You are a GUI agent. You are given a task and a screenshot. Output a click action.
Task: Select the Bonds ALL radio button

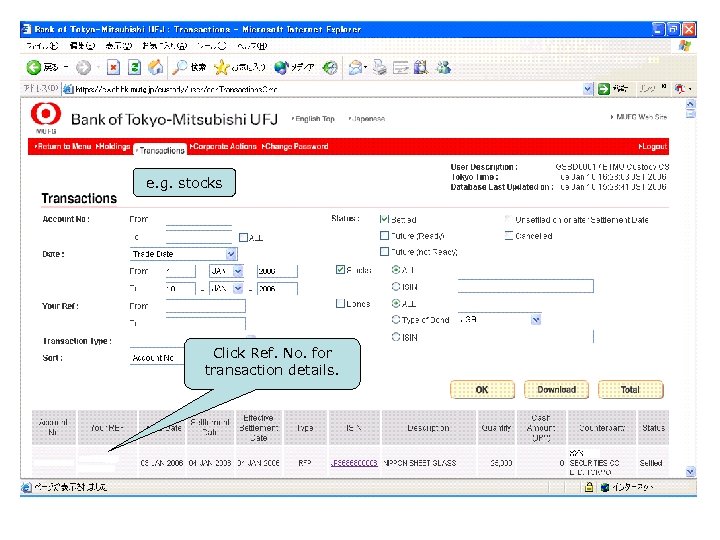pos(395,303)
